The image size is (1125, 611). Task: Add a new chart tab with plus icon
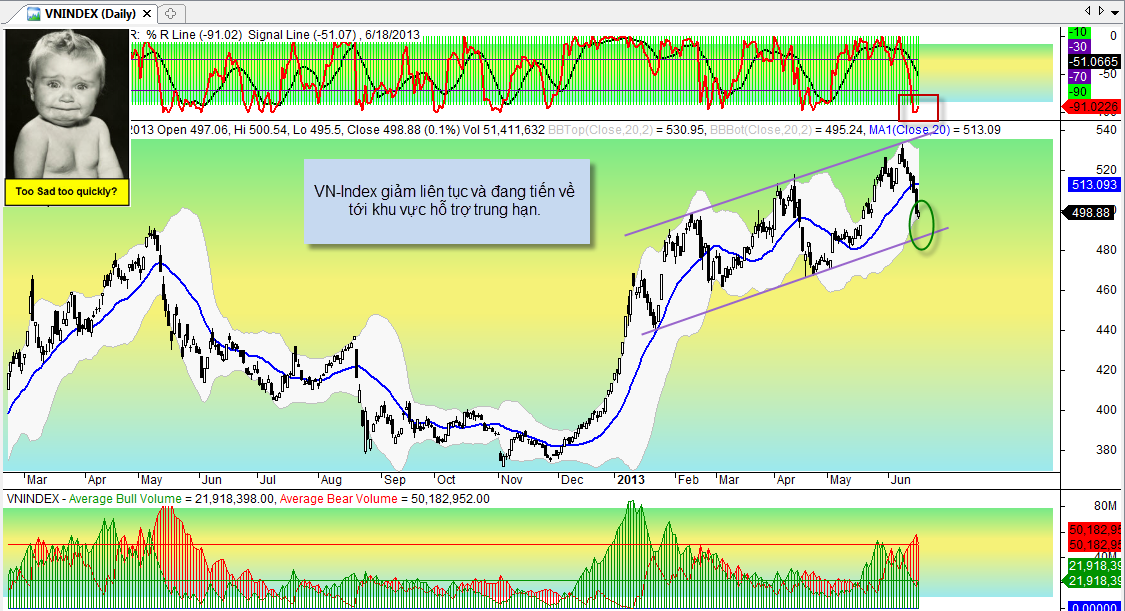[x=170, y=13]
